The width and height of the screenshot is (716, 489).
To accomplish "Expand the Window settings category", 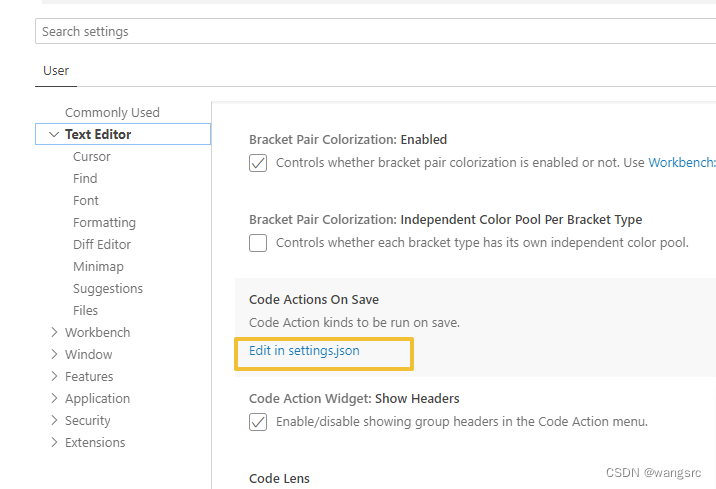I will coord(54,354).
